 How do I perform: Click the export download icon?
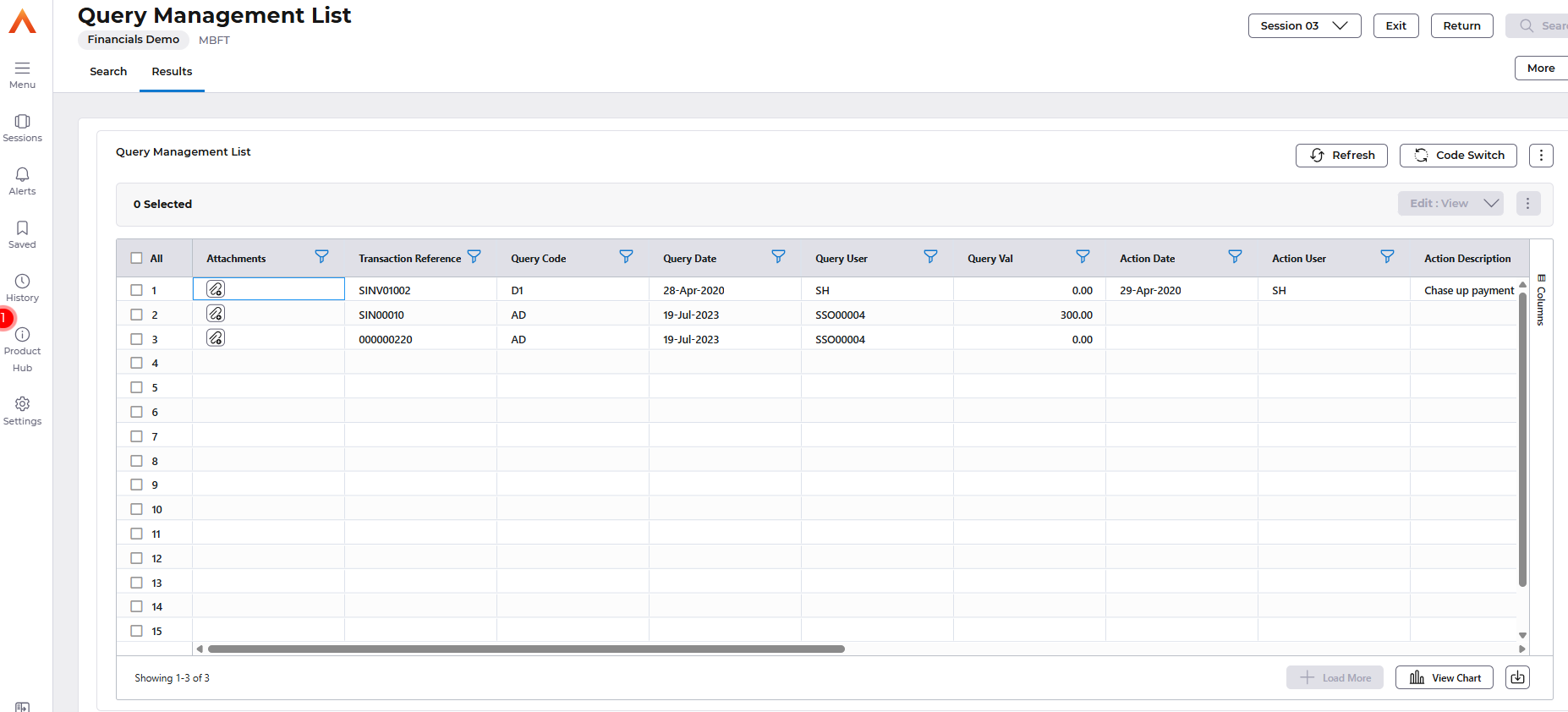tap(1517, 677)
